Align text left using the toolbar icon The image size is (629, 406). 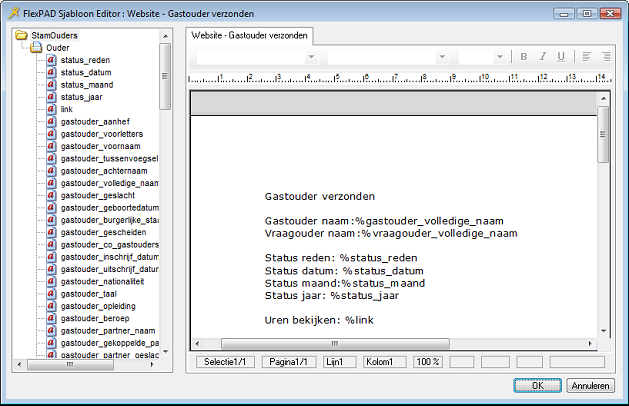(x=587, y=57)
